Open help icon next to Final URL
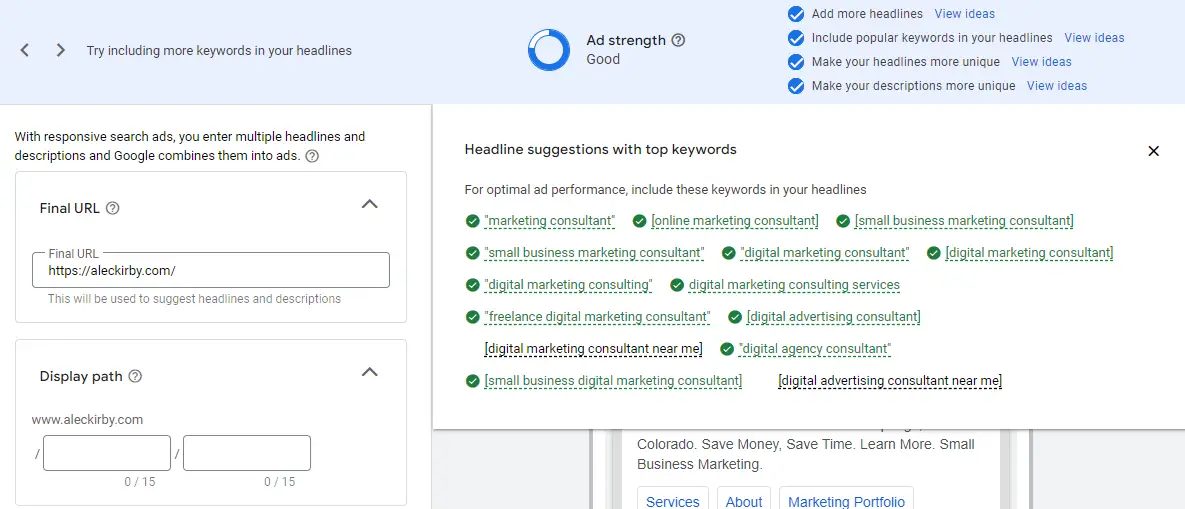Screen dimensions: 1185x509 click(x=113, y=208)
